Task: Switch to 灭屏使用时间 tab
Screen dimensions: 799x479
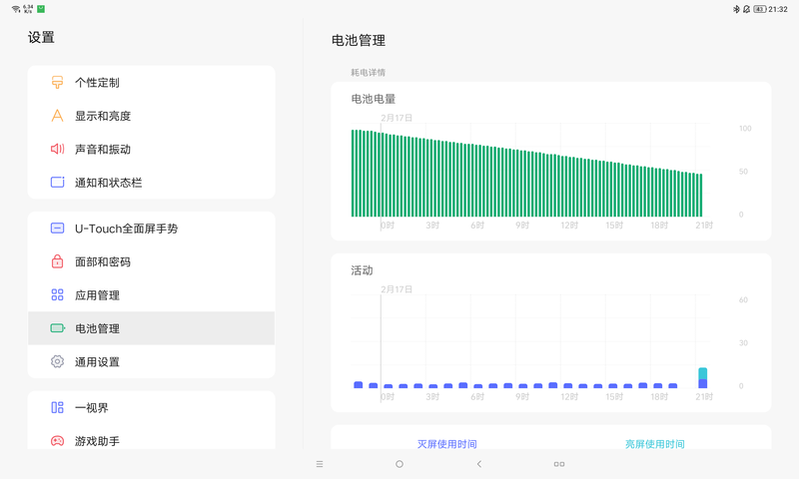Action: point(447,444)
